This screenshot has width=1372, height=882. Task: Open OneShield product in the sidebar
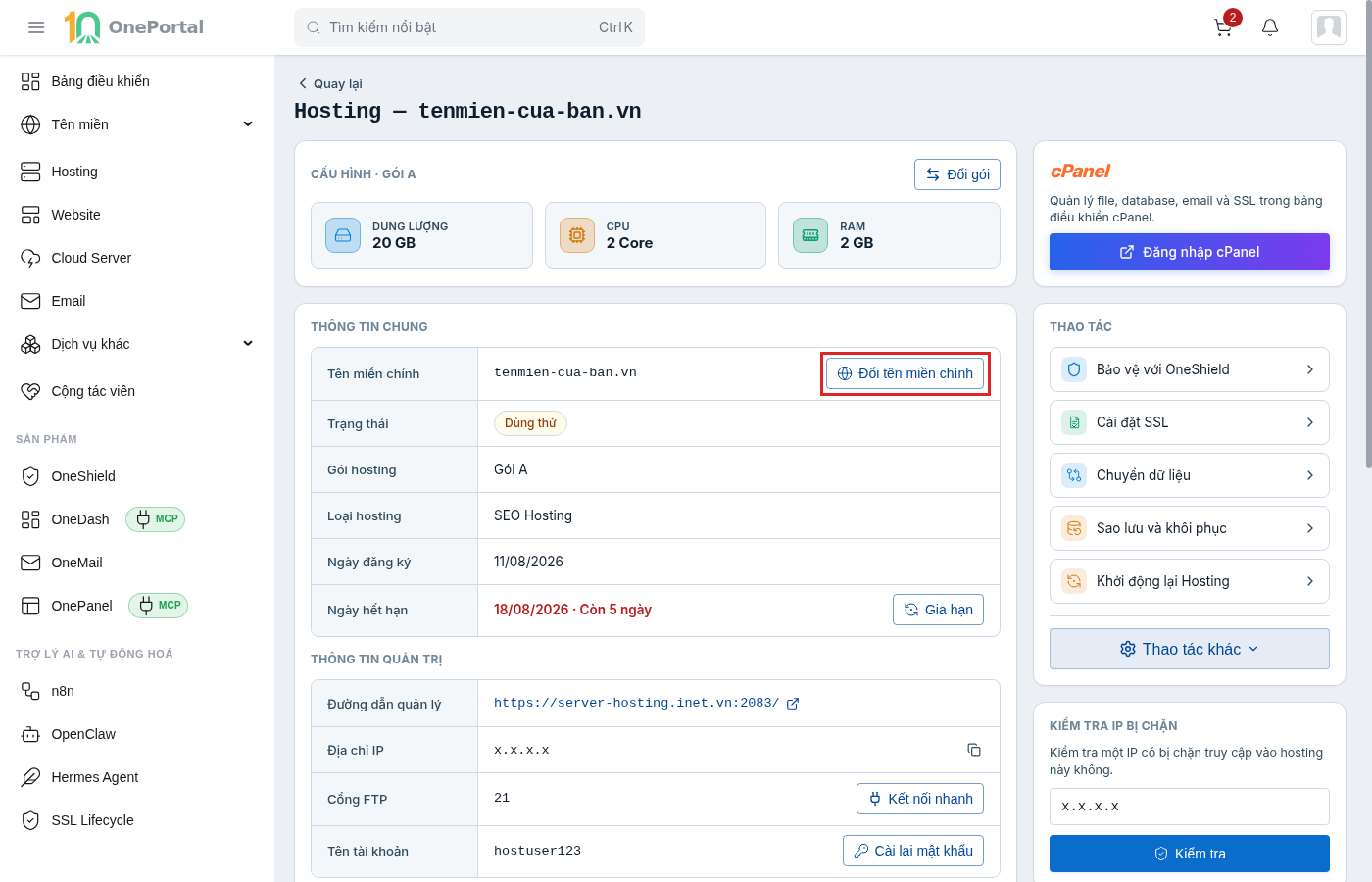click(x=137, y=476)
